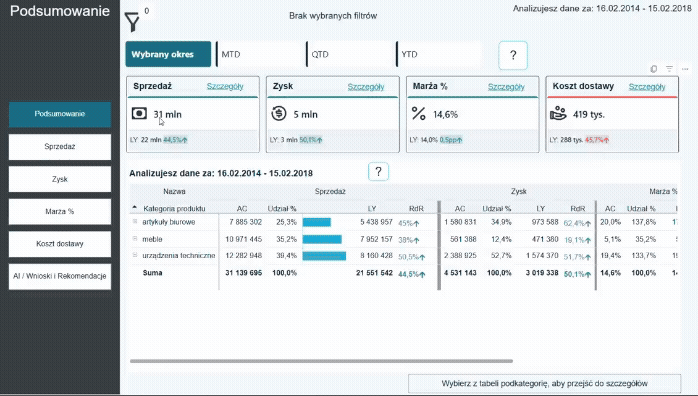The height and width of the screenshot is (396, 698).
Task: Click the 7 885 302 sales cell
Action: pos(245,222)
